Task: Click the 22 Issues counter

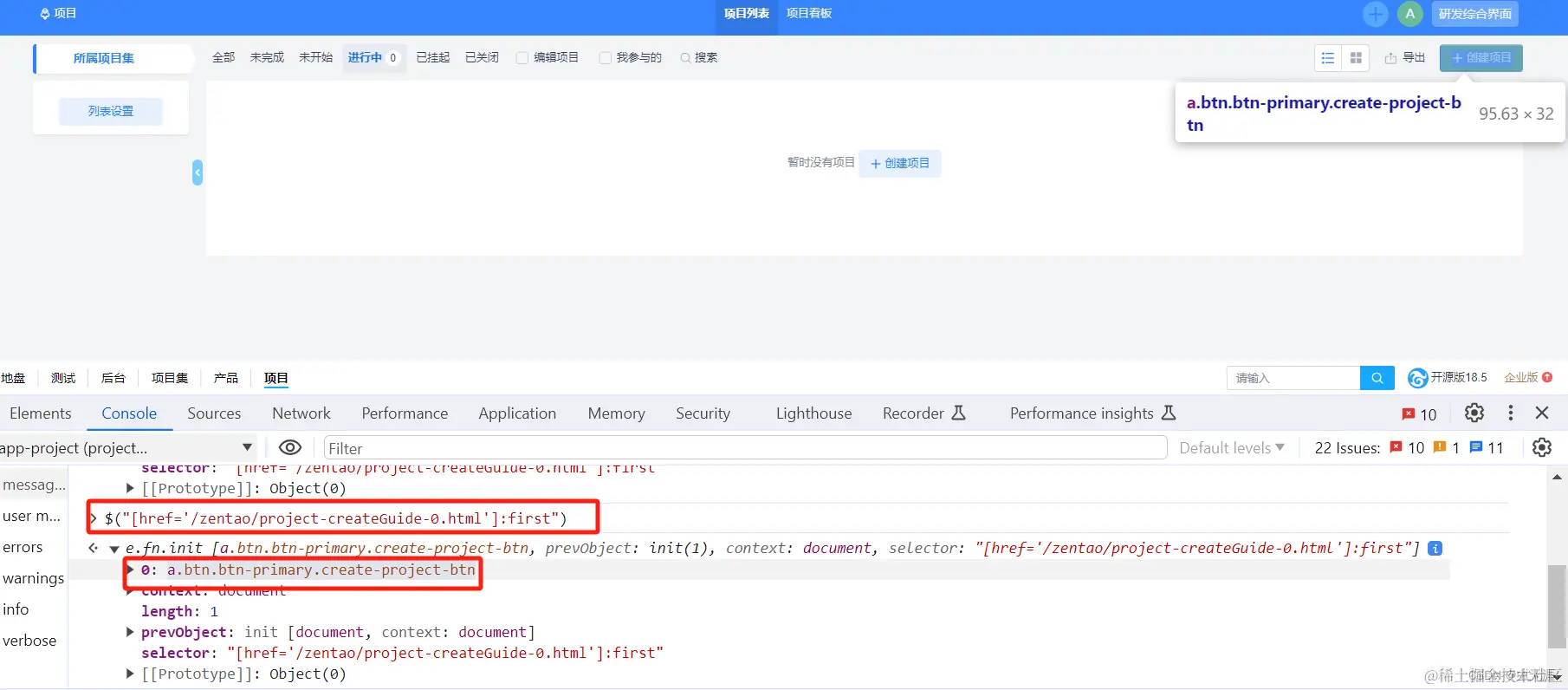Action: click(x=1409, y=448)
